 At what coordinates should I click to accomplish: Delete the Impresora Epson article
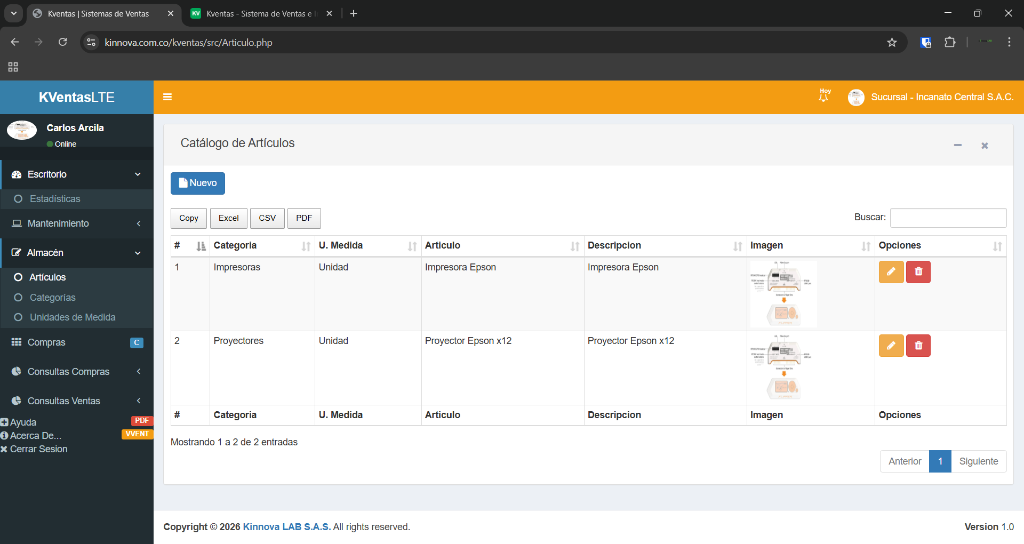pos(918,272)
